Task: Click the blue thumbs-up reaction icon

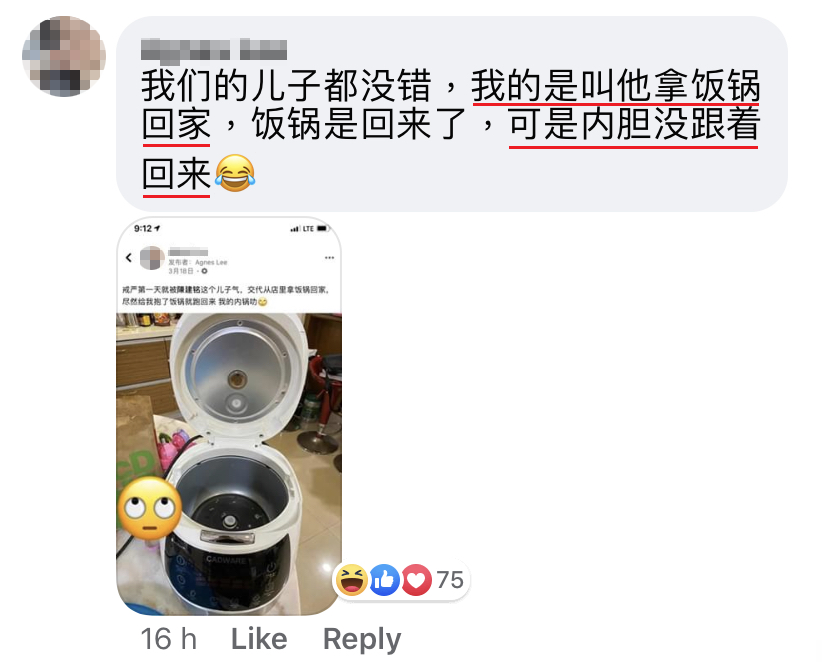Action: (x=384, y=580)
